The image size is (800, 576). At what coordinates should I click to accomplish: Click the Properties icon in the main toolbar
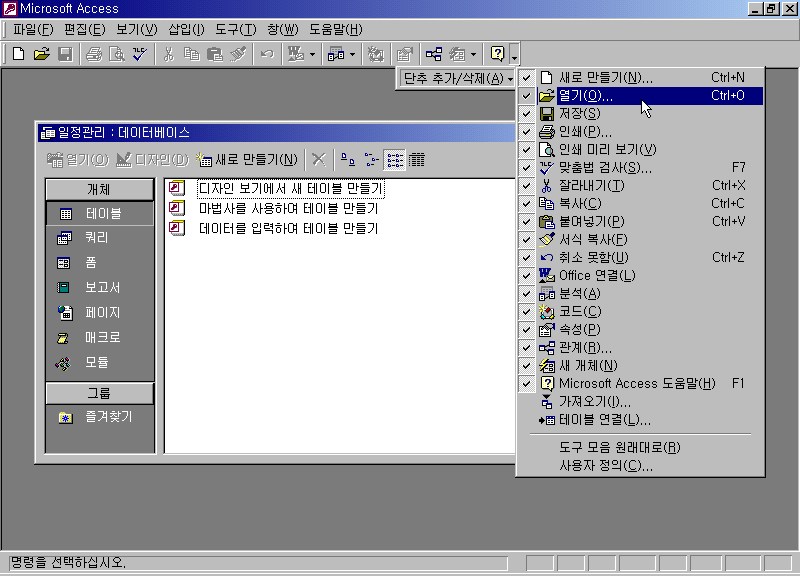(x=405, y=54)
